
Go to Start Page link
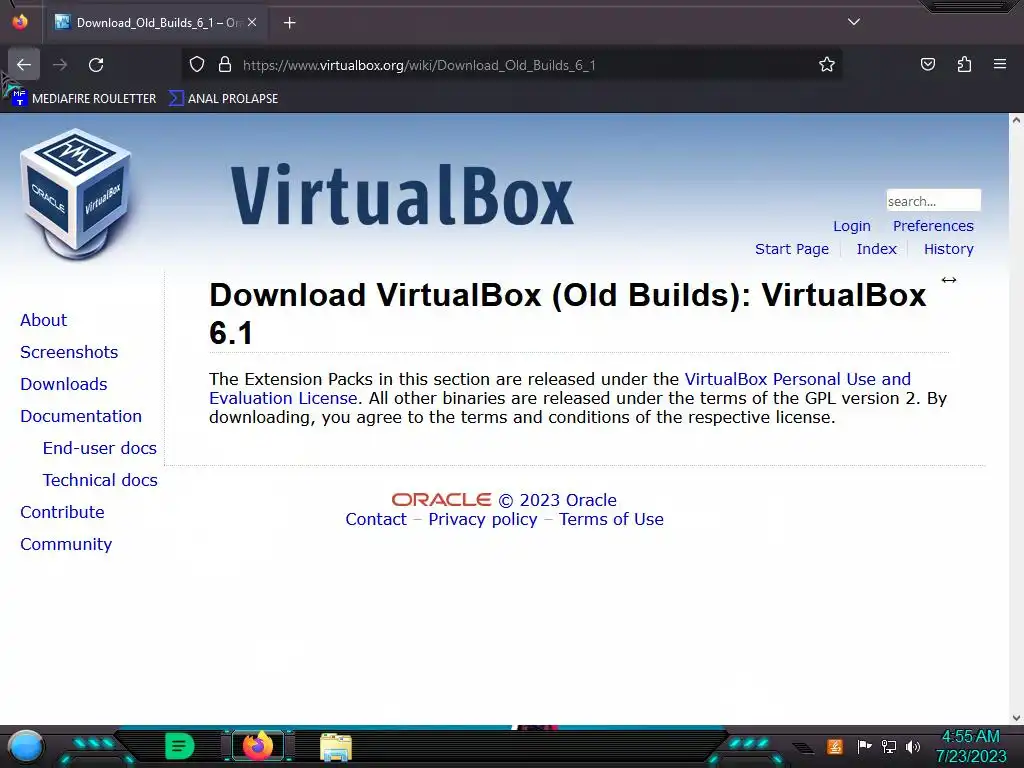coord(792,249)
